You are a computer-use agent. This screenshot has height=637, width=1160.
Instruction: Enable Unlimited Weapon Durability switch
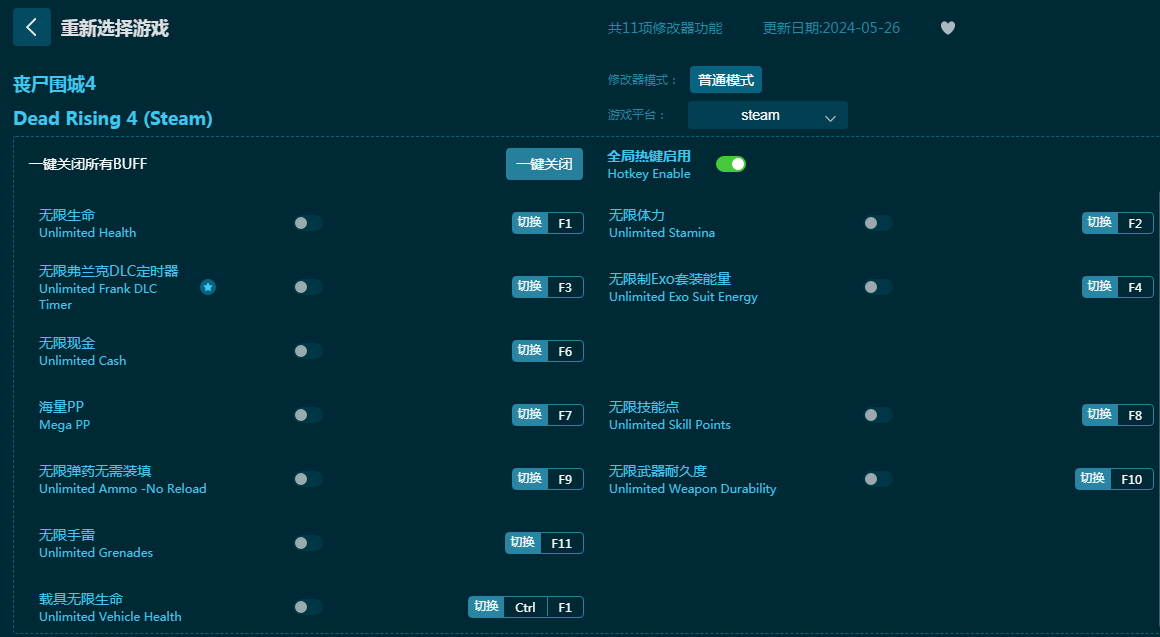pyautogui.click(x=877, y=479)
